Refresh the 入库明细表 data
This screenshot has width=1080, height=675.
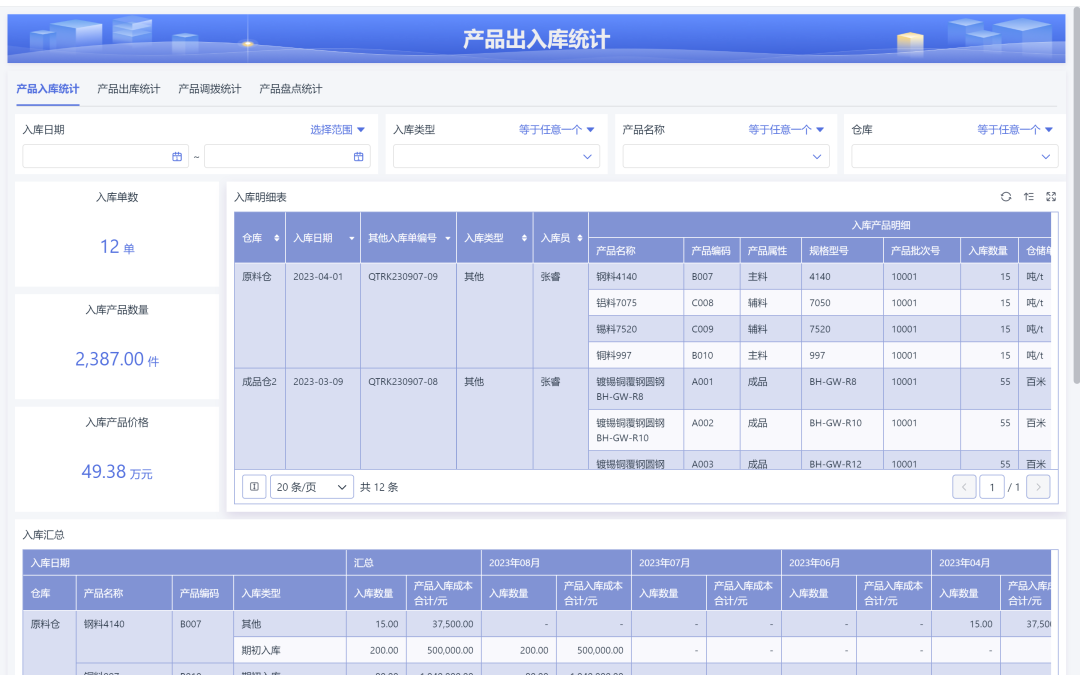[x=1006, y=197]
